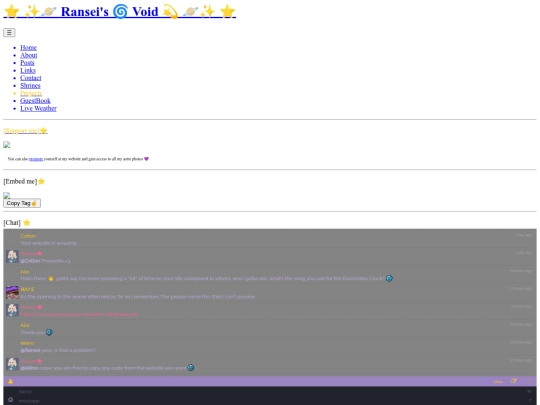Screen dimensions: 540x405
Task: Click the 'Your website is amazing' message
Action: pos(48,243)
